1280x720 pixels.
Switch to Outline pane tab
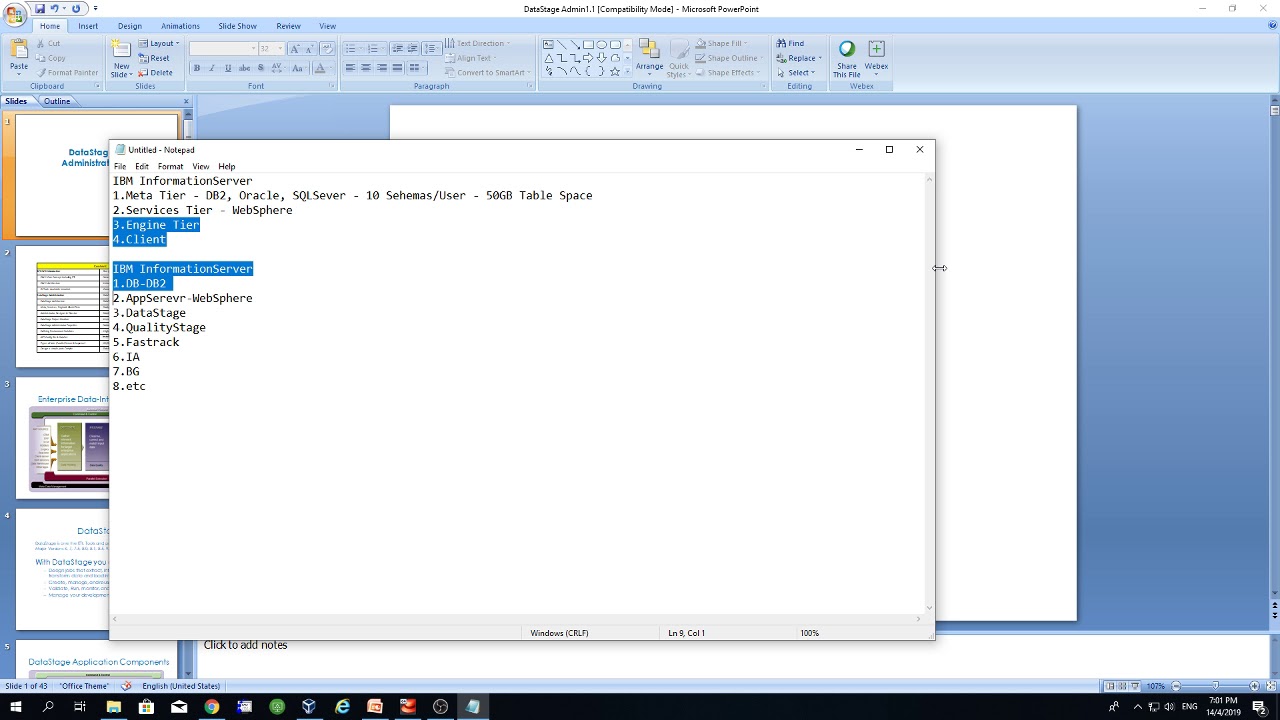[57, 101]
